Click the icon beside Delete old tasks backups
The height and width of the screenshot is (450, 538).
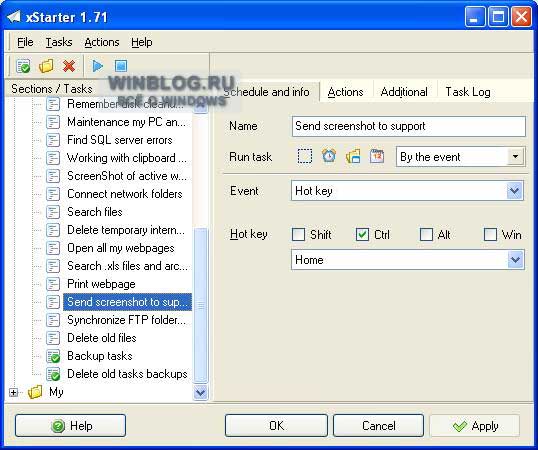(x=53, y=374)
